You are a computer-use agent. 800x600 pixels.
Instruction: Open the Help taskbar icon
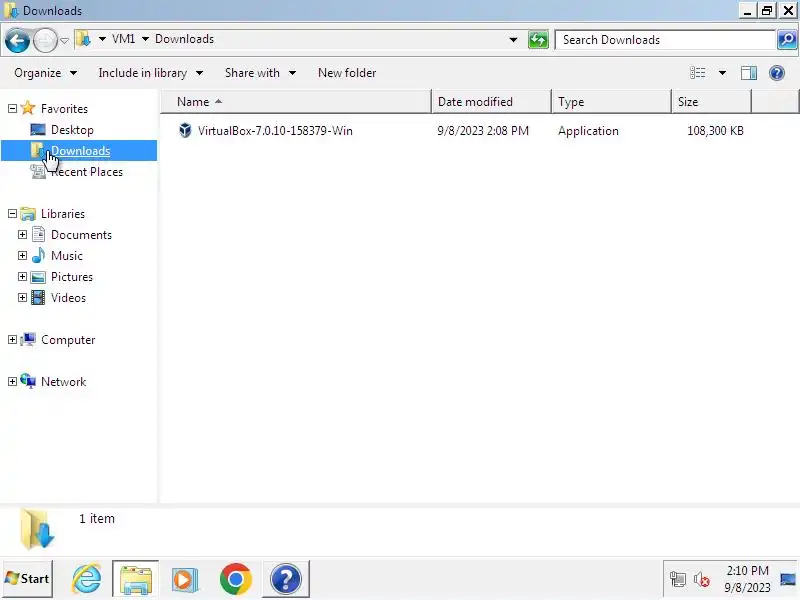286,579
